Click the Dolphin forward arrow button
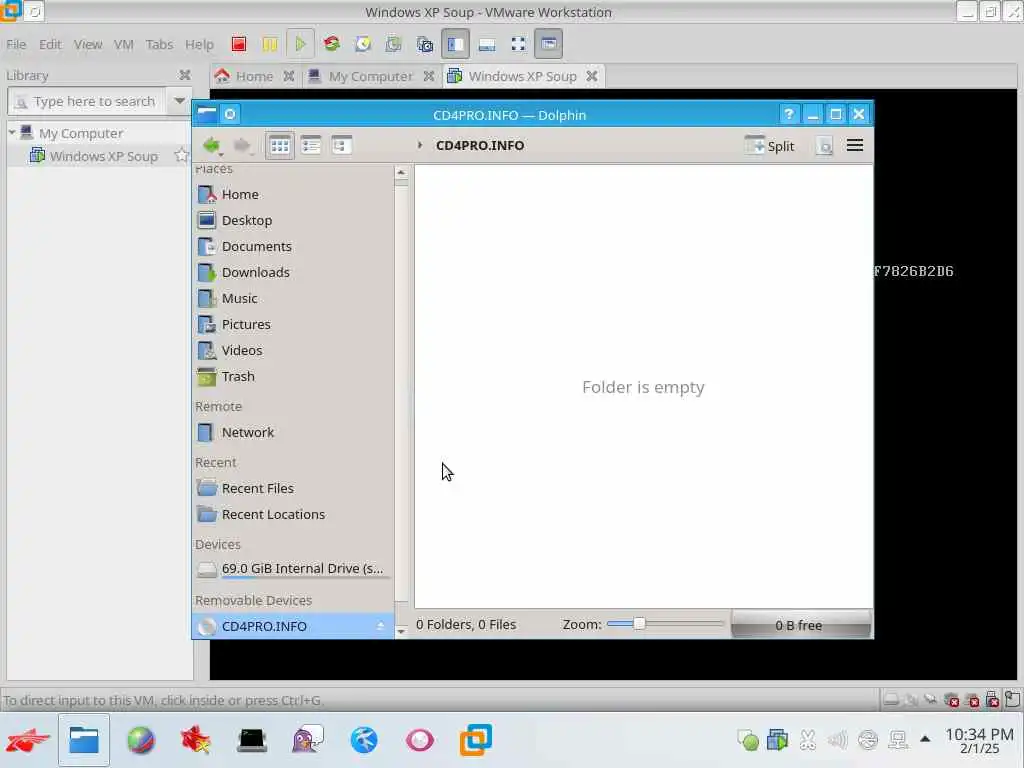 (242, 146)
